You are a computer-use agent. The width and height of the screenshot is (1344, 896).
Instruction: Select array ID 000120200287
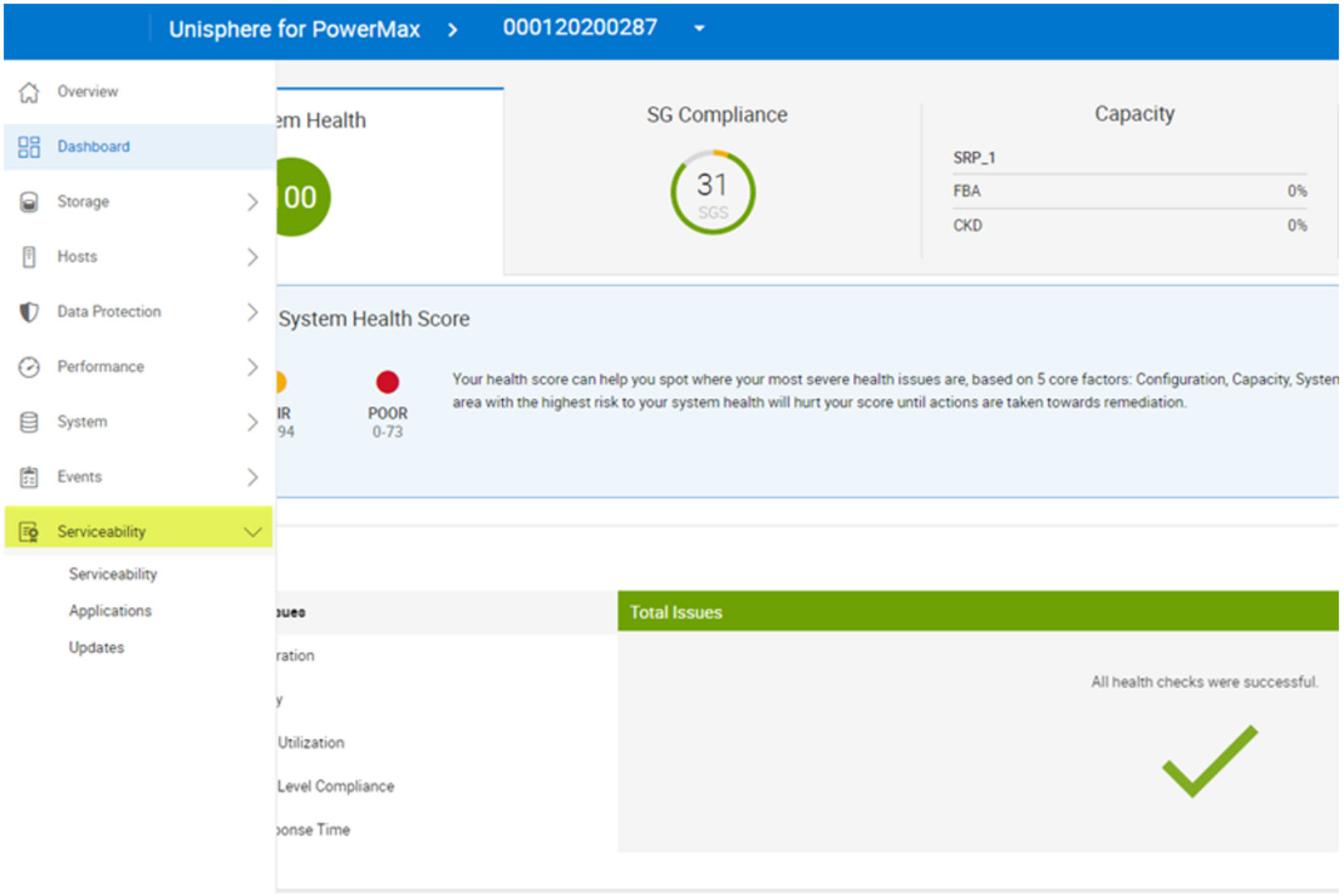(580, 27)
